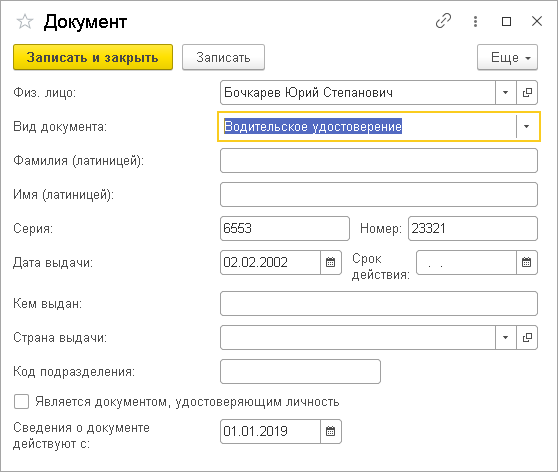
Task: Open Физ. лицо record with open-form icon
Action: pos(527,93)
